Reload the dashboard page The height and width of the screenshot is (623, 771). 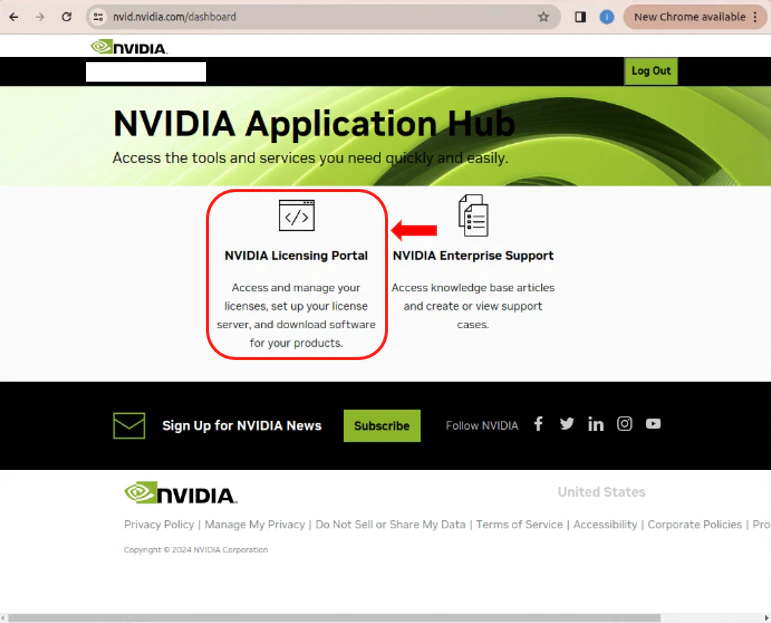click(x=66, y=17)
